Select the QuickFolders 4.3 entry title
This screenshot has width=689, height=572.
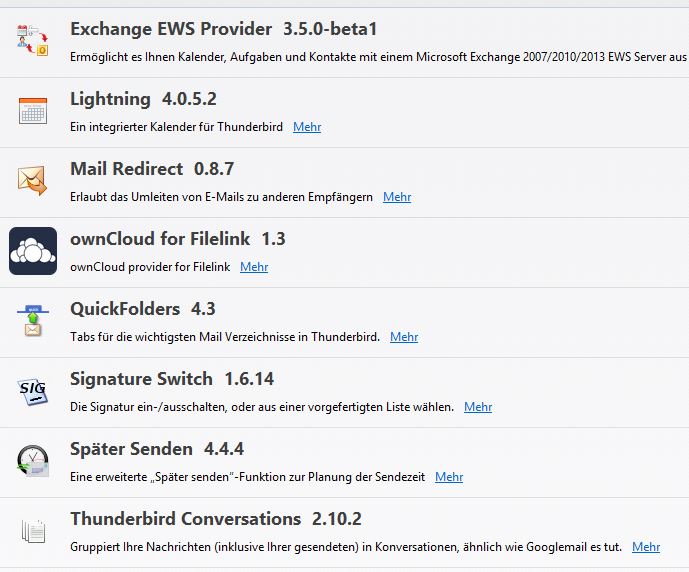(143, 309)
